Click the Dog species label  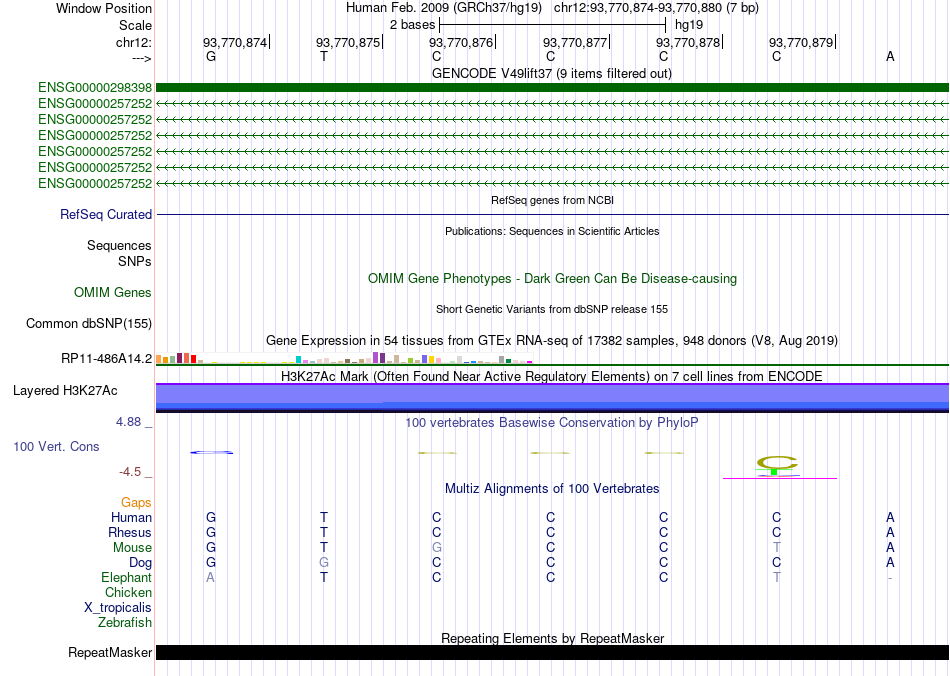[x=140, y=563]
